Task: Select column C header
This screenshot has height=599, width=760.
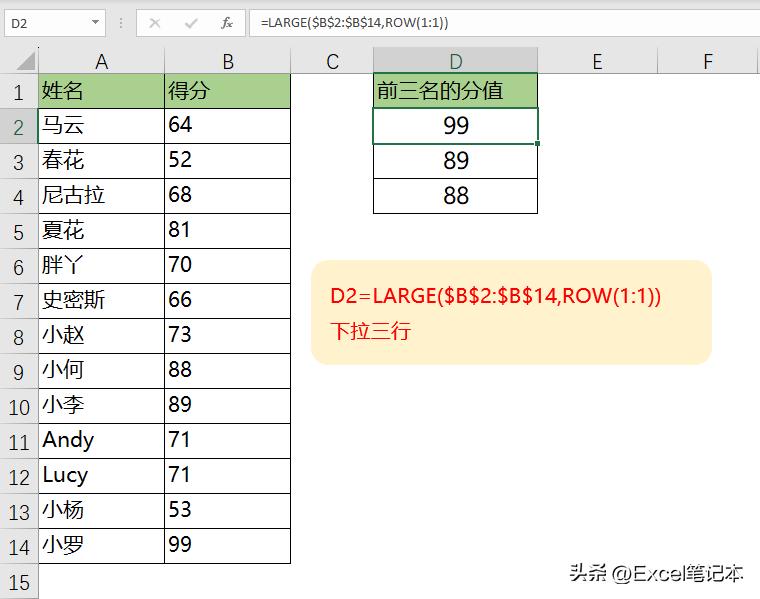Action: click(332, 61)
